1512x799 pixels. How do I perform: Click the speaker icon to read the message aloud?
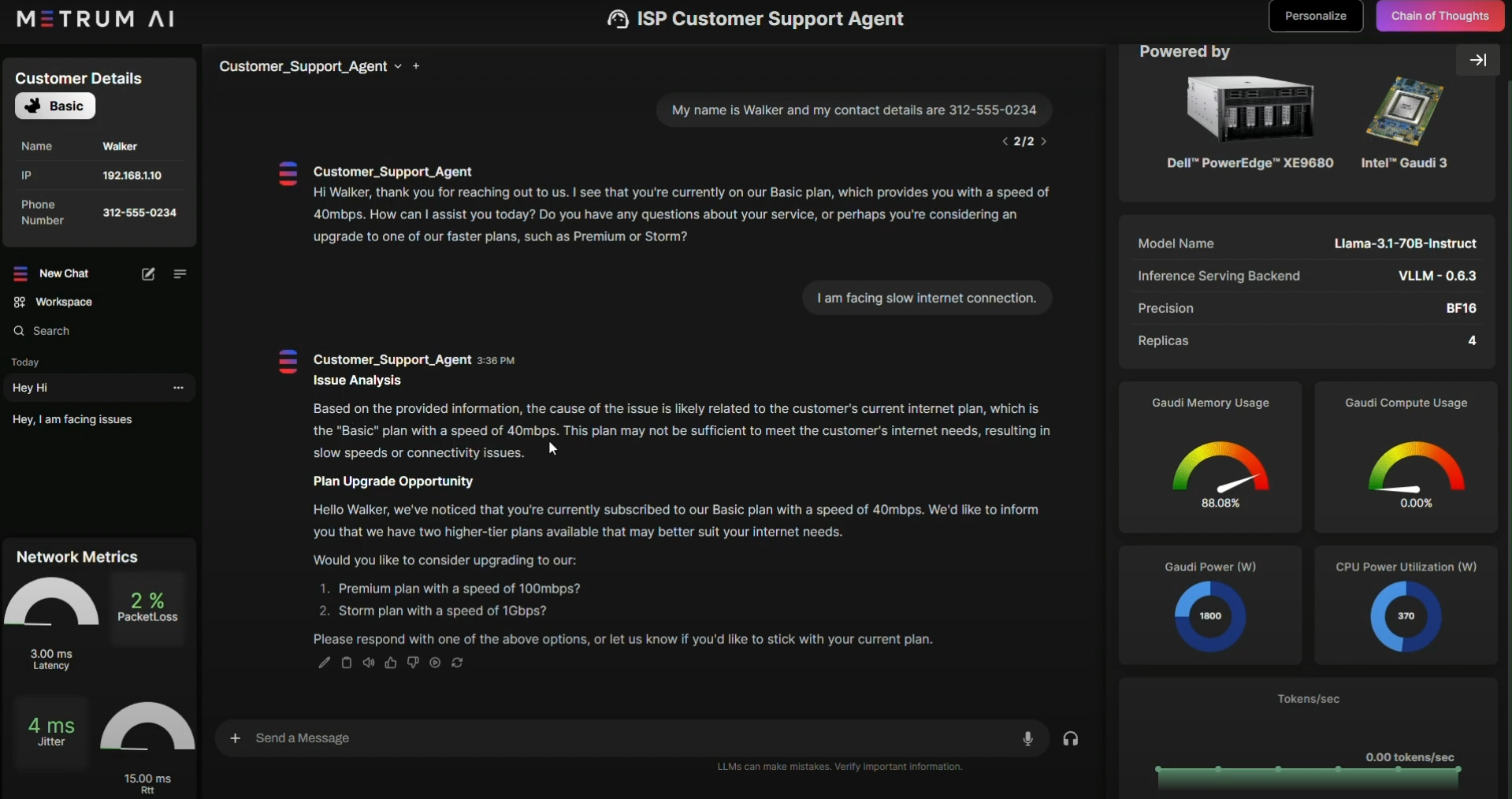[369, 663]
